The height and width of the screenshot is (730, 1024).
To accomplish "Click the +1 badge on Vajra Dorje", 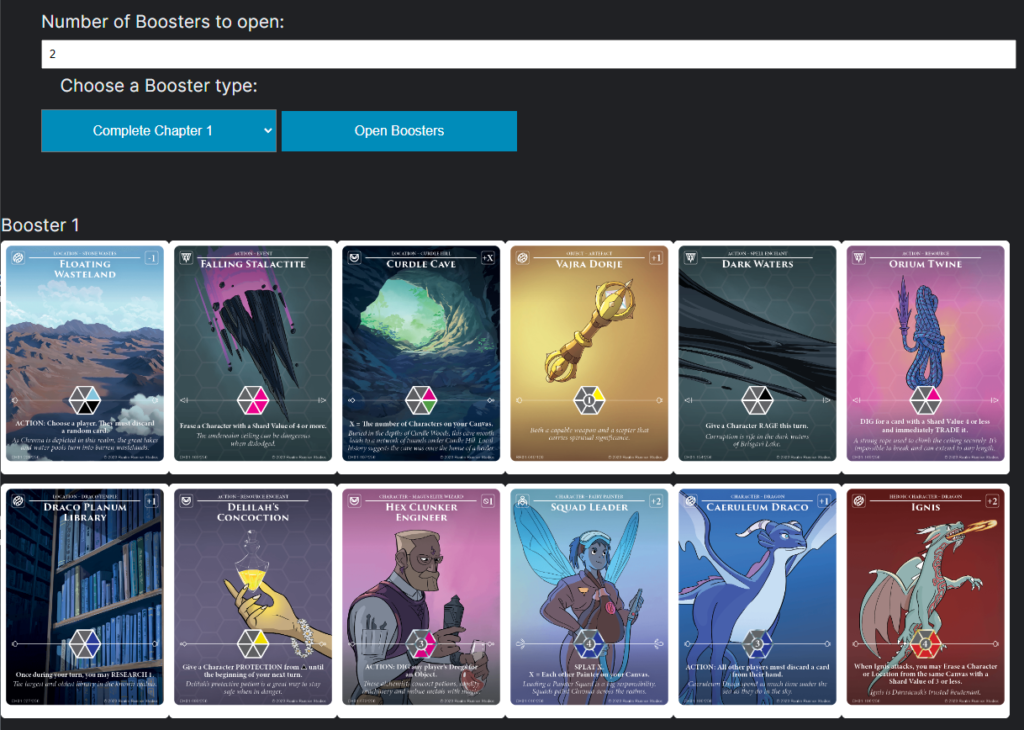I will (656, 258).
